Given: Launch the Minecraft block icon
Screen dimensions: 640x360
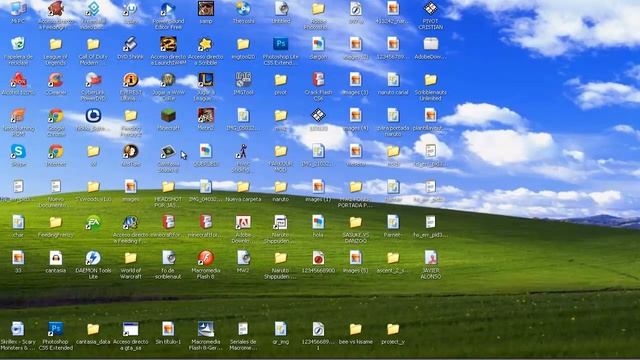Looking at the screenshot, I should (x=168, y=116).
